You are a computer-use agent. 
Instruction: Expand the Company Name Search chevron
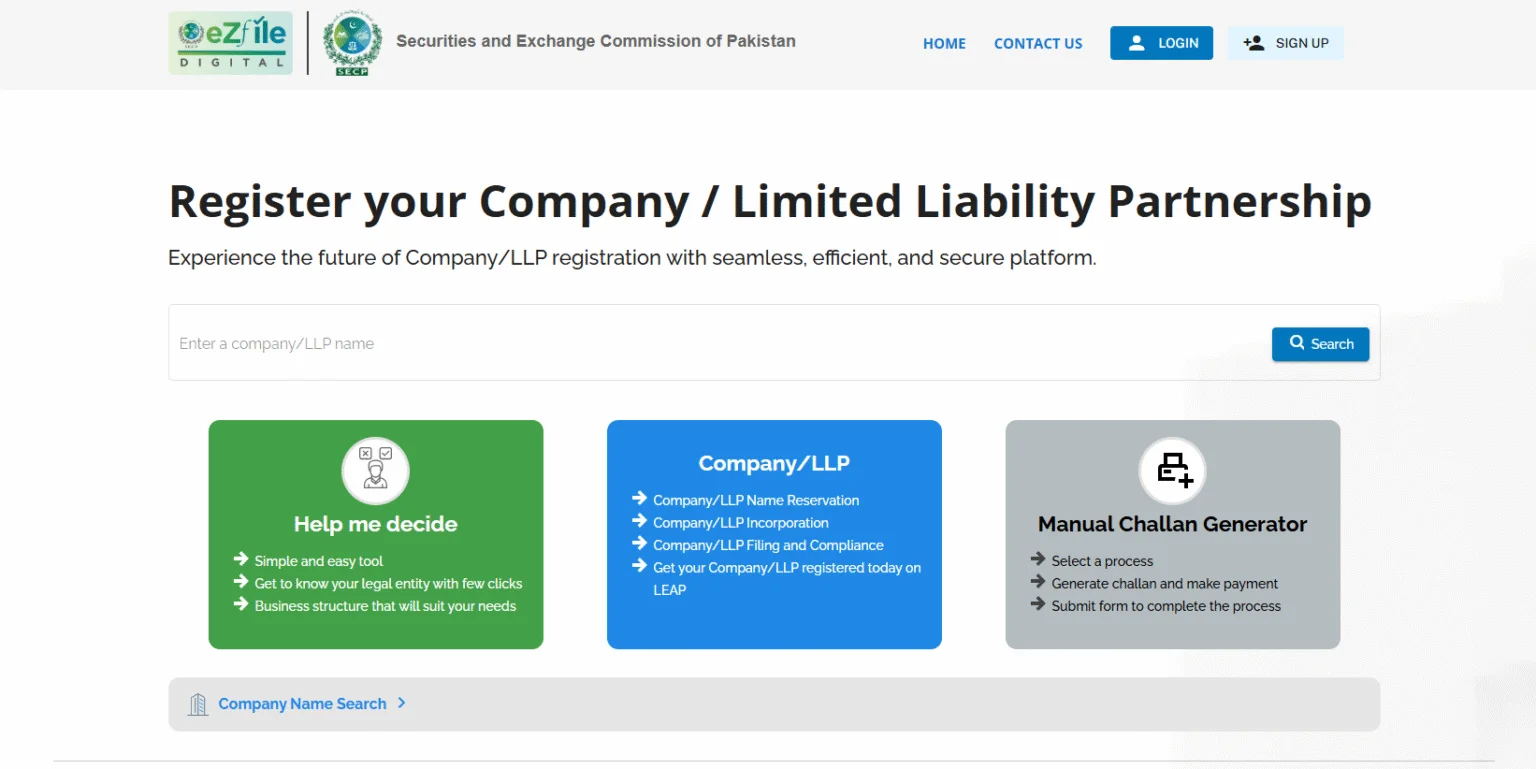click(x=401, y=703)
